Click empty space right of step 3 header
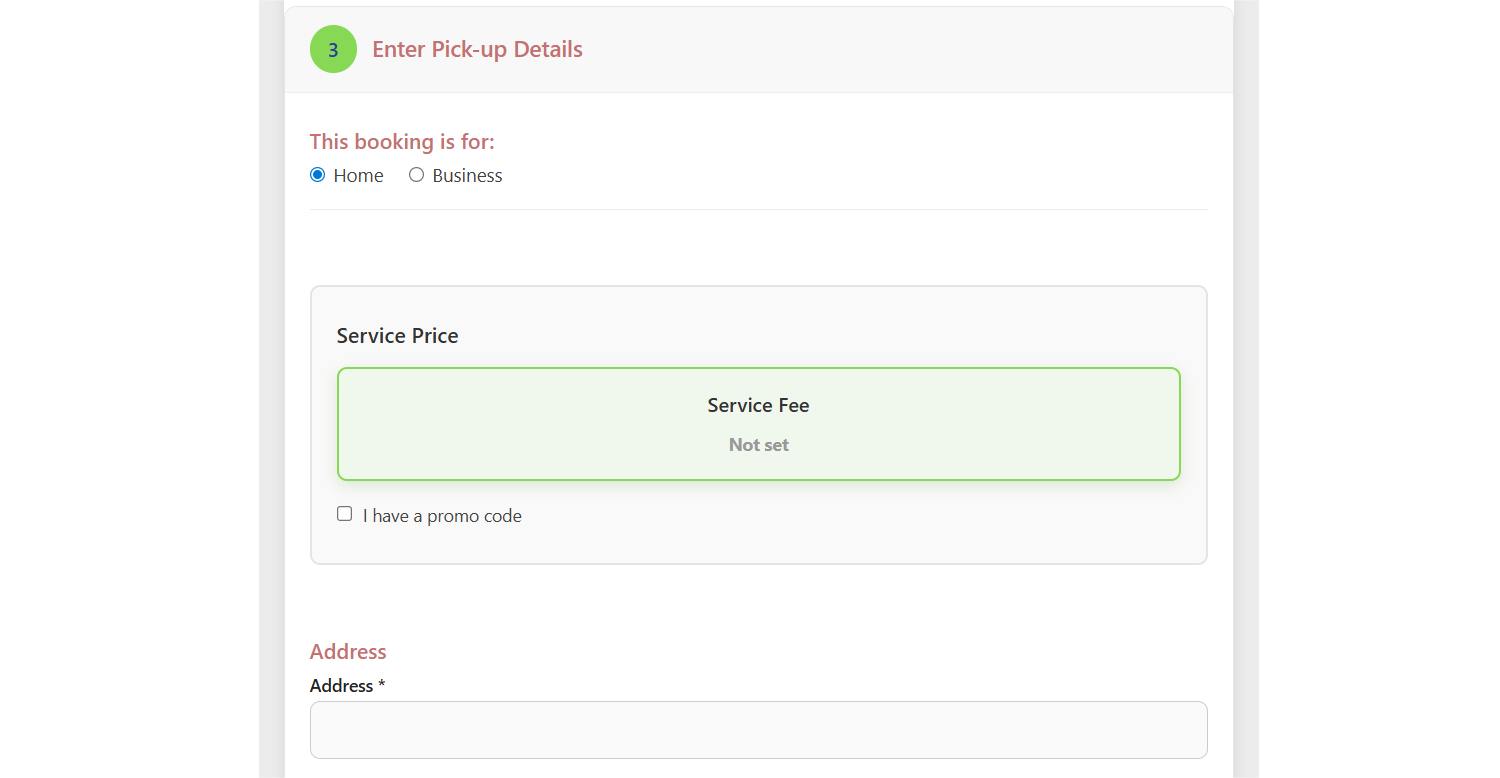Viewport: 1500px width, 778px height. [x=900, y=49]
